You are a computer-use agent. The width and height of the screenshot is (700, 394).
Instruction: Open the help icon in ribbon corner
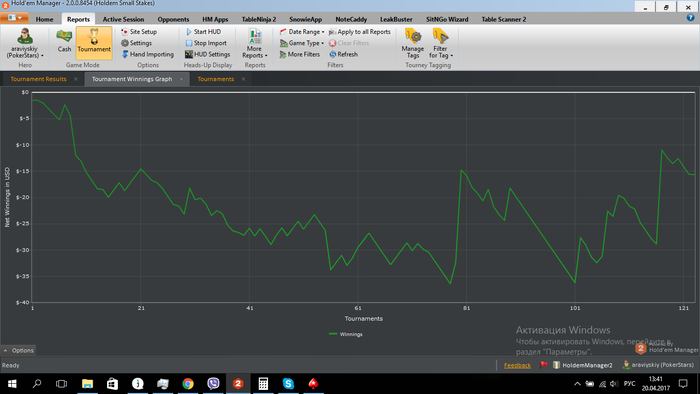tap(691, 17)
